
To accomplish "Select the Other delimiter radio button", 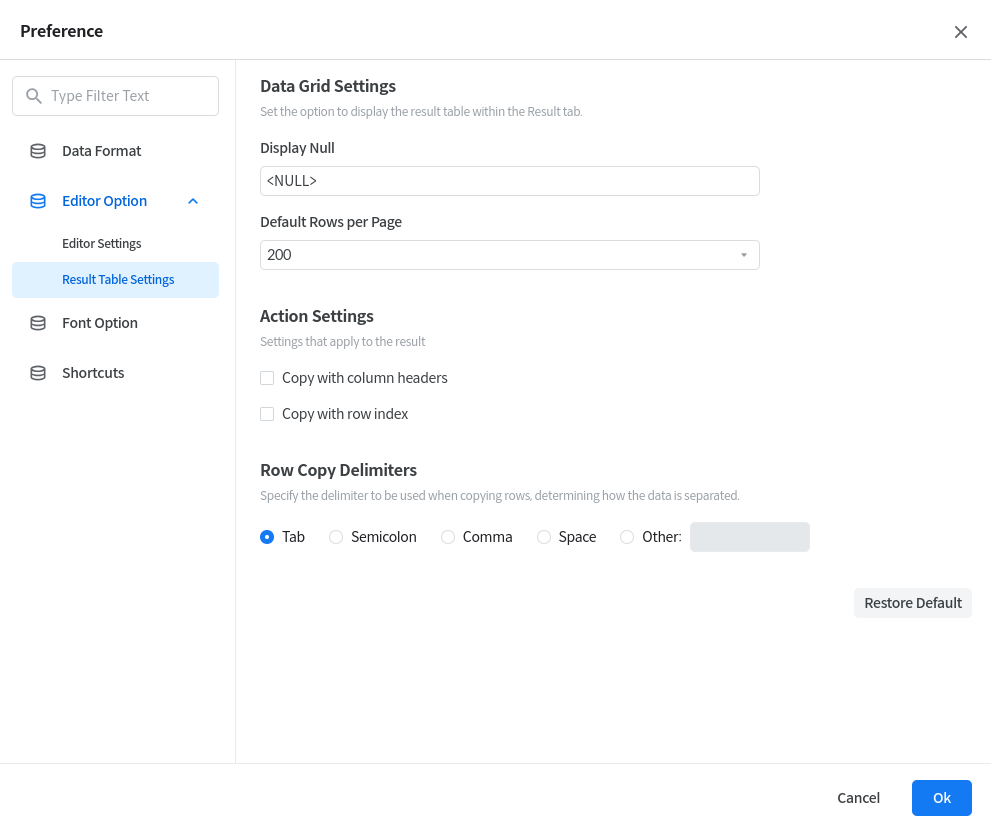I will point(627,537).
